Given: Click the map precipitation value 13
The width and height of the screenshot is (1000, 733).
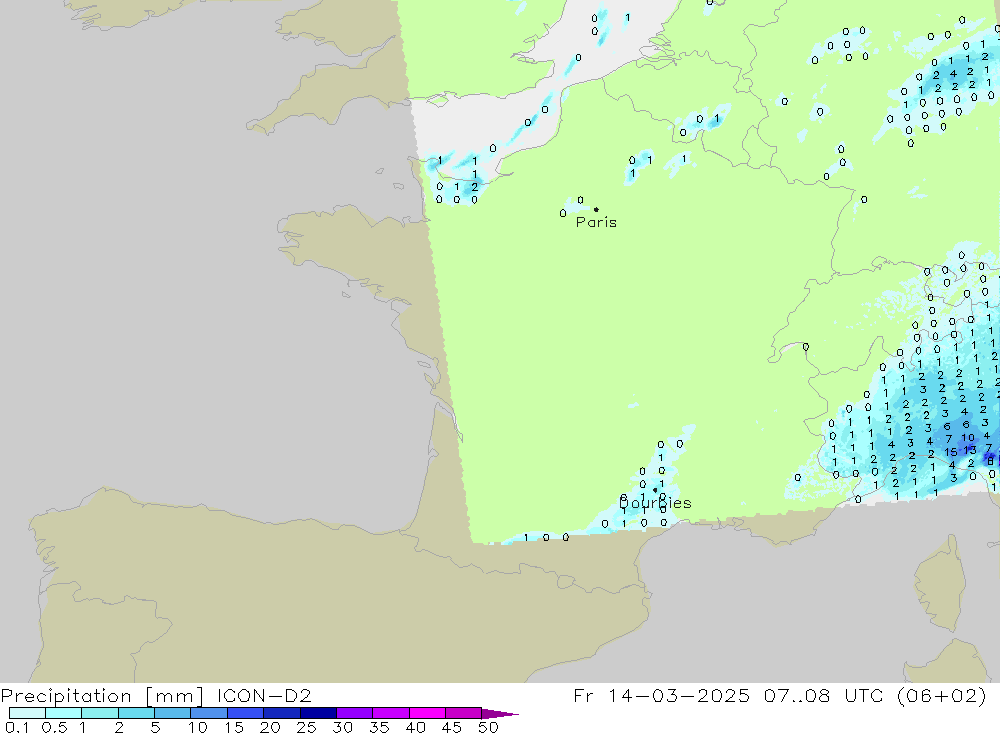Looking at the screenshot, I should [970, 450].
